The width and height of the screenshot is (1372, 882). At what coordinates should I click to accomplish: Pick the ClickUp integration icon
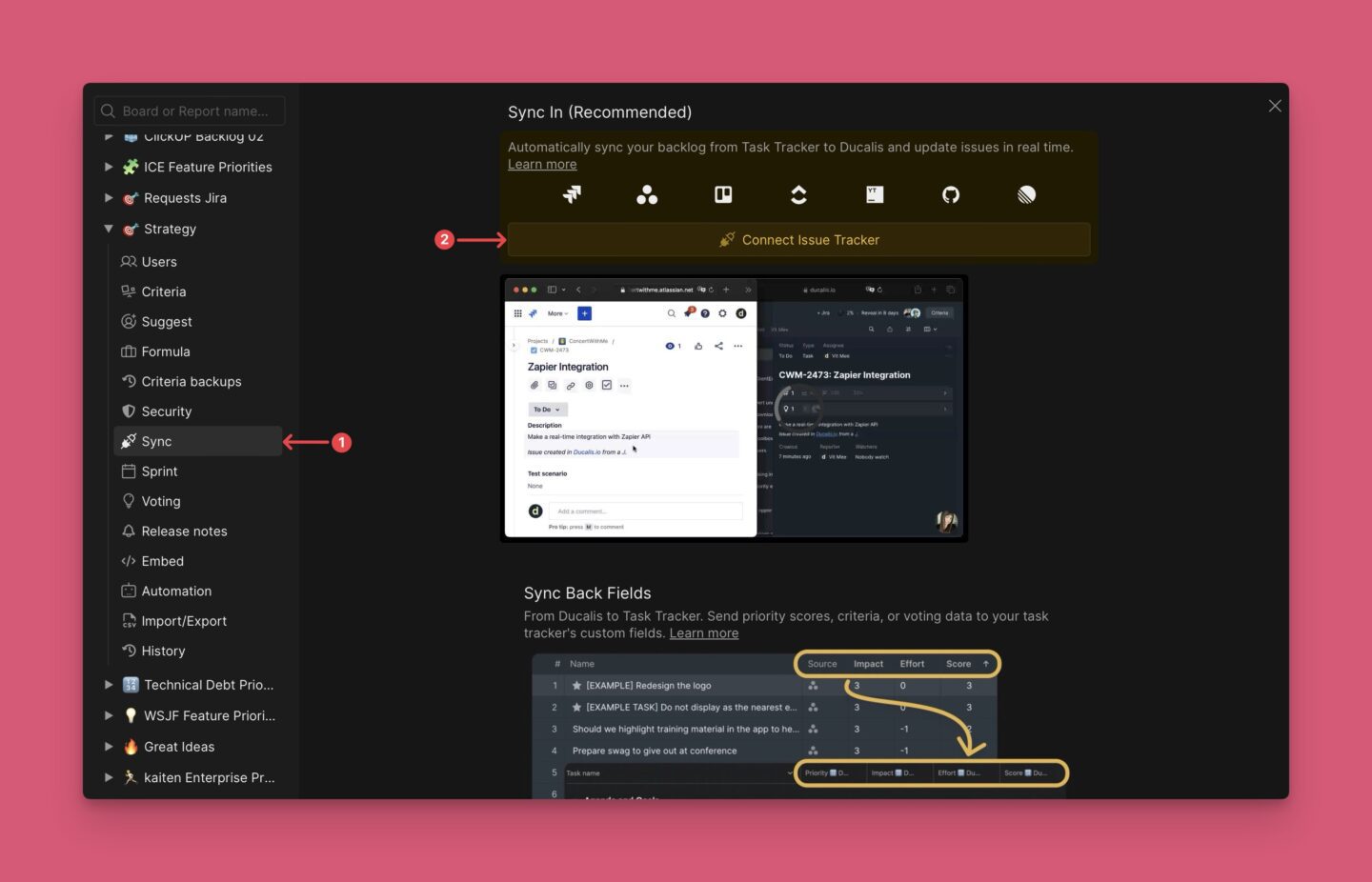click(798, 194)
